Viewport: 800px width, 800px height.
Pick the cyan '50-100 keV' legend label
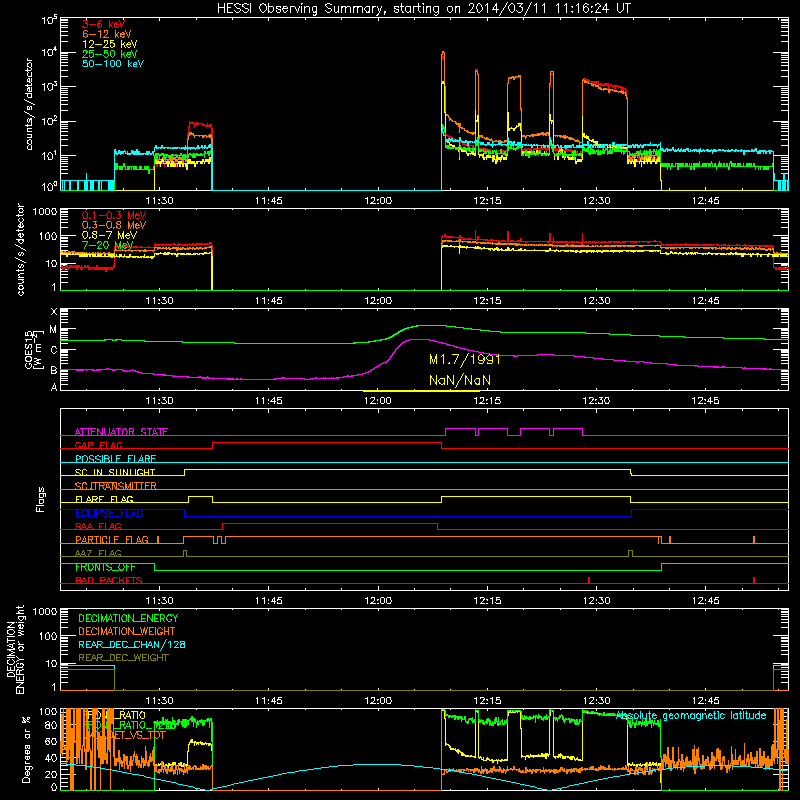[113, 64]
